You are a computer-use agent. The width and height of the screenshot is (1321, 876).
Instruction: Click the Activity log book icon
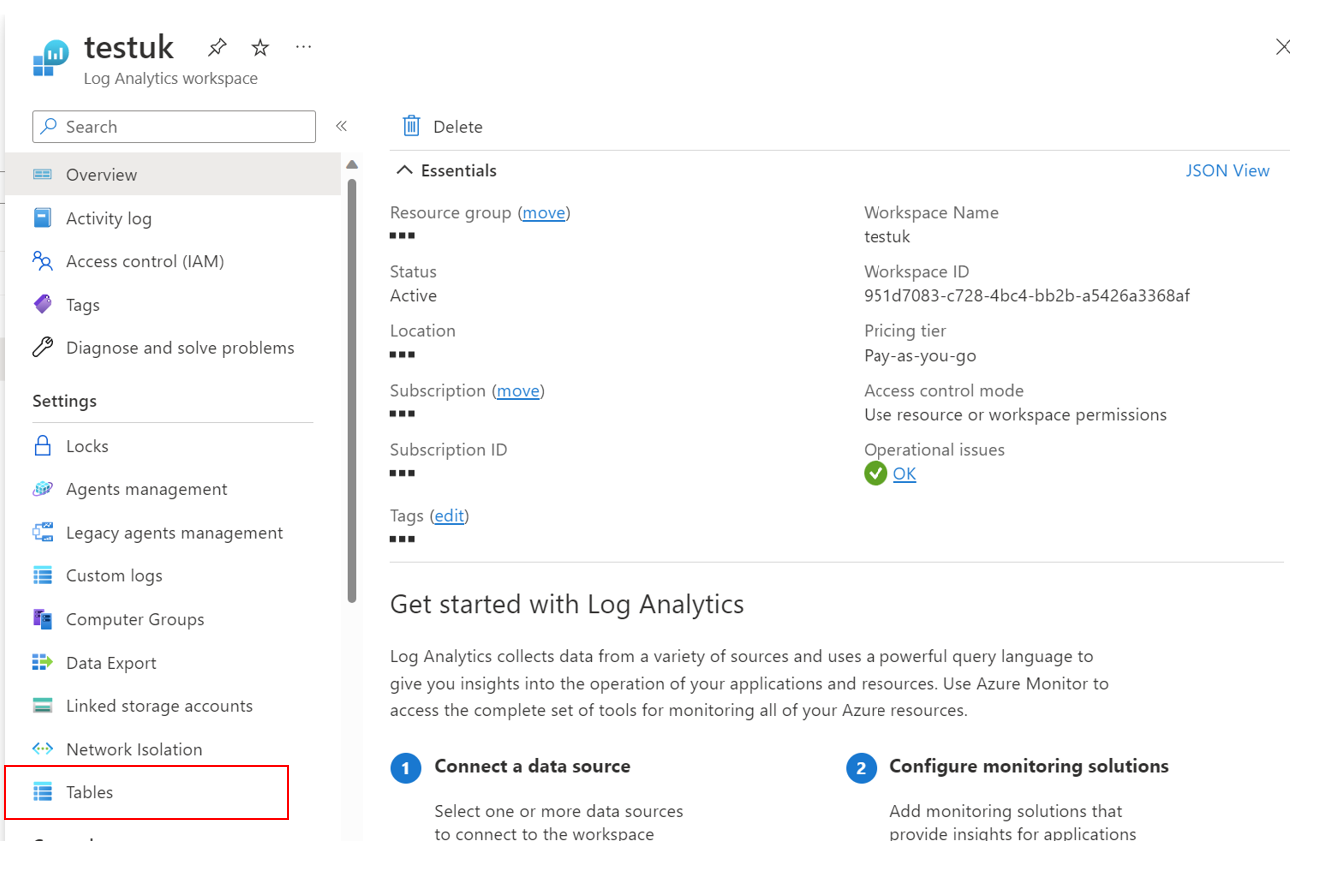click(42, 218)
